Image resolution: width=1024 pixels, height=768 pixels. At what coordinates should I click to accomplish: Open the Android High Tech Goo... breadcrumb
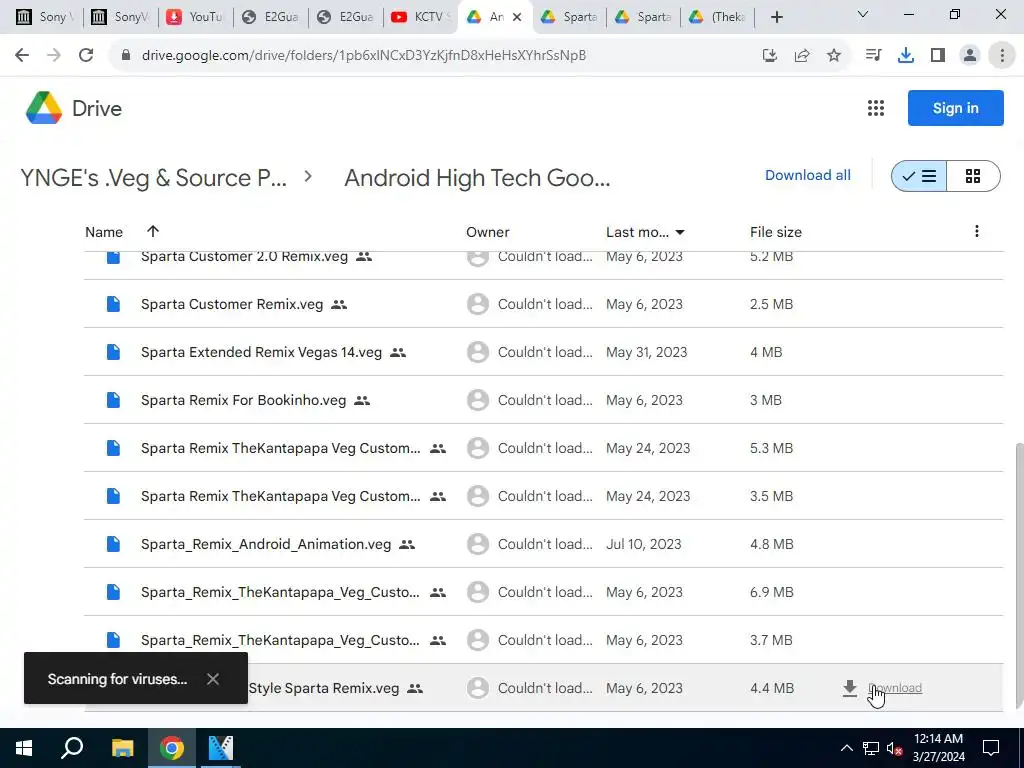(x=477, y=178)
